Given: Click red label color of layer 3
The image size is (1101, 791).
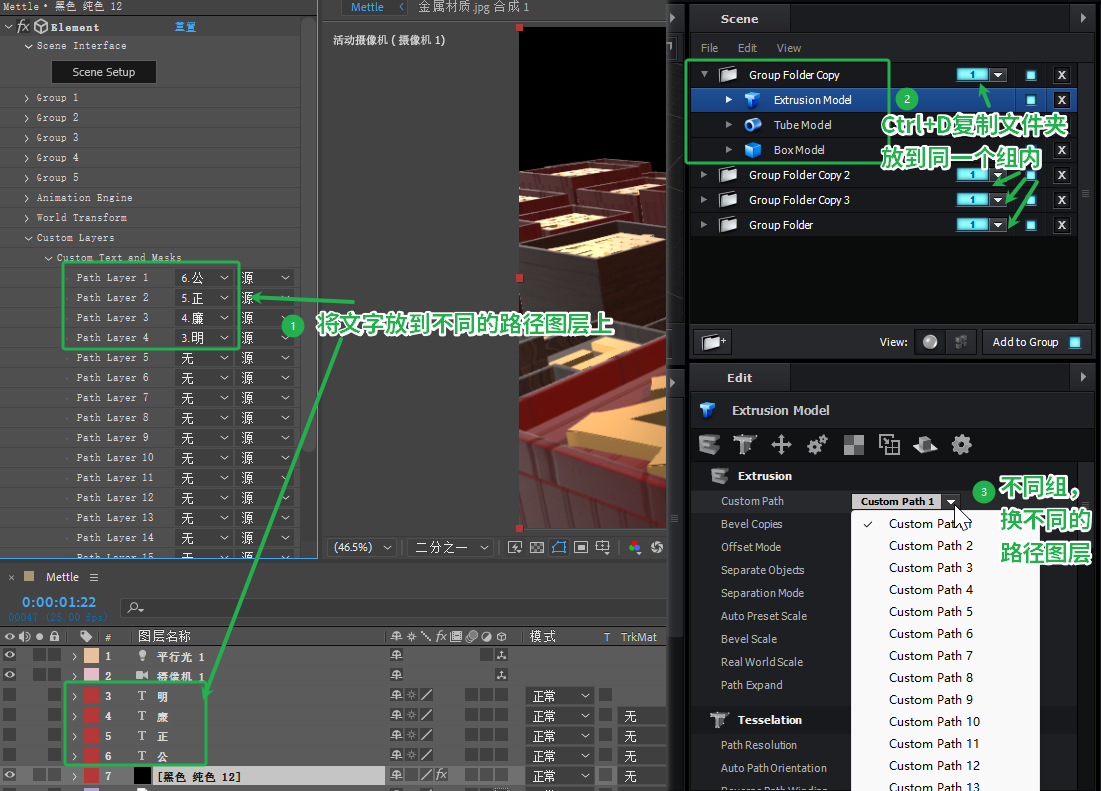Looking at the screenshot, I should tap(91, 696).
